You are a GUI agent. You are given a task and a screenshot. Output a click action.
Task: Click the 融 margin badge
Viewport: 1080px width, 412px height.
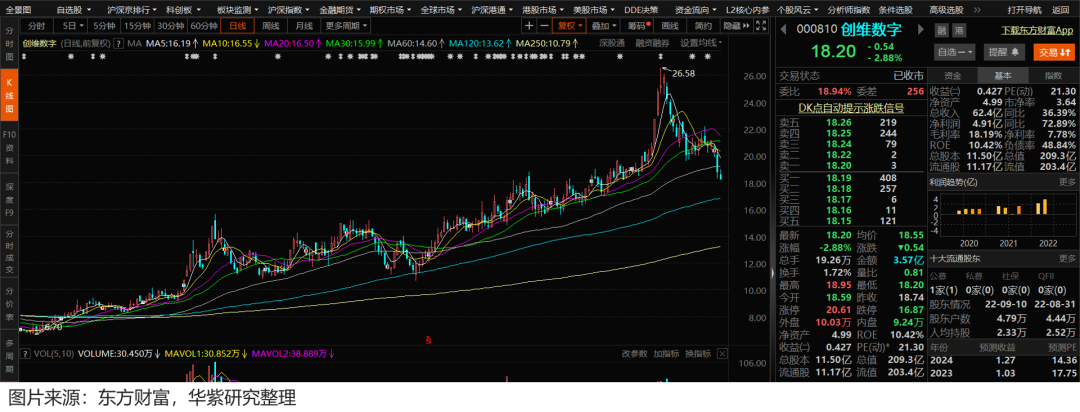pyautogui.click(x=941, y=30)
